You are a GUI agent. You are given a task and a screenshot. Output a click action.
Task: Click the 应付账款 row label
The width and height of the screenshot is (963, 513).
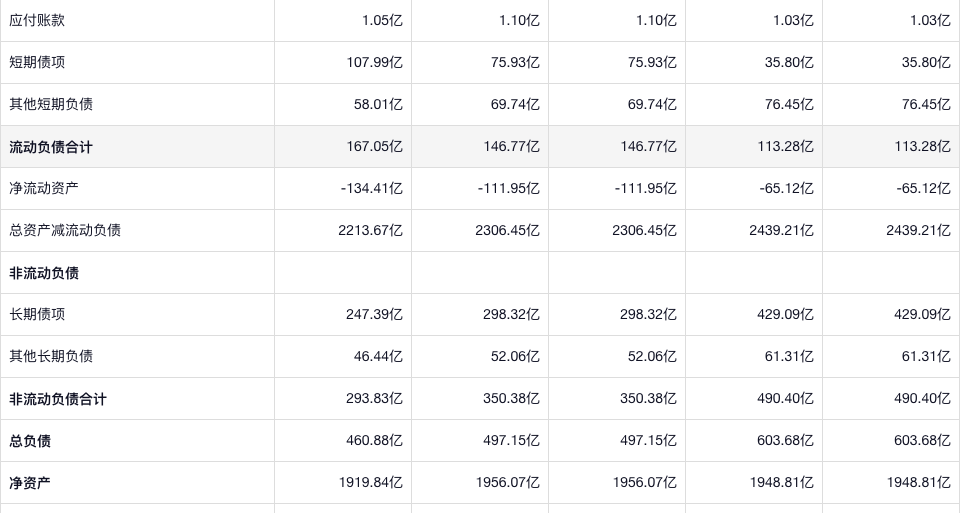coord(37,20)
